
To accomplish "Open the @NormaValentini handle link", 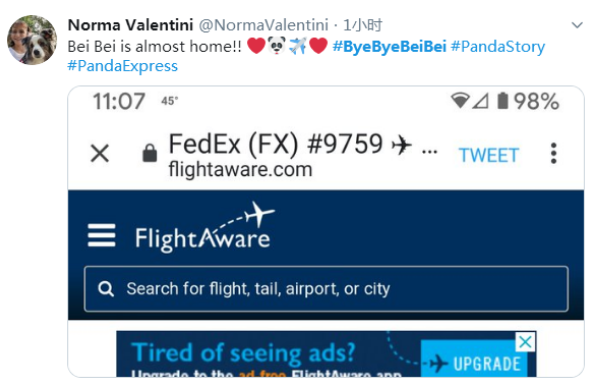I will (x=264, y=25).
